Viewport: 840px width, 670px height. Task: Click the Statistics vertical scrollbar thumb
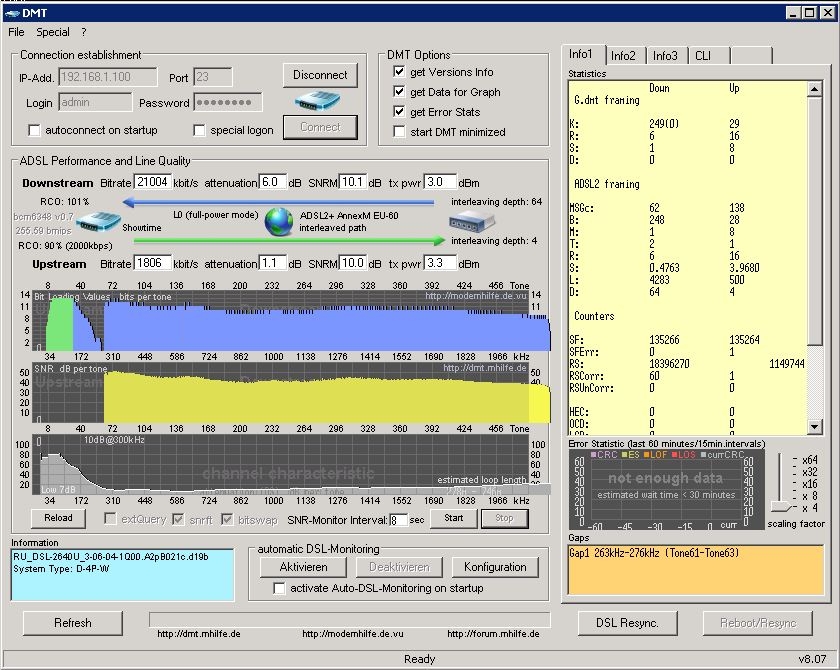[x=814, y=221]
